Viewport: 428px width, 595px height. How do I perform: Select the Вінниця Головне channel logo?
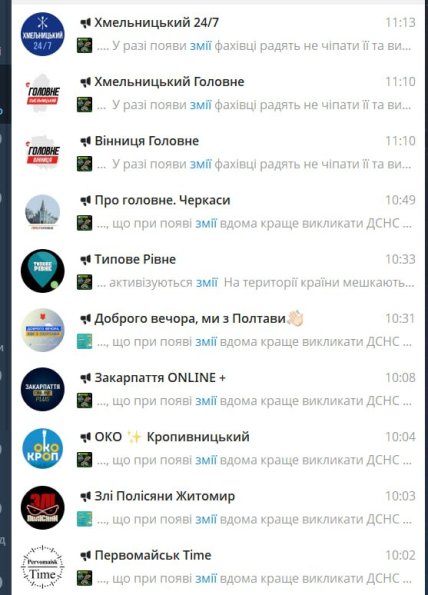click(42, 153)
